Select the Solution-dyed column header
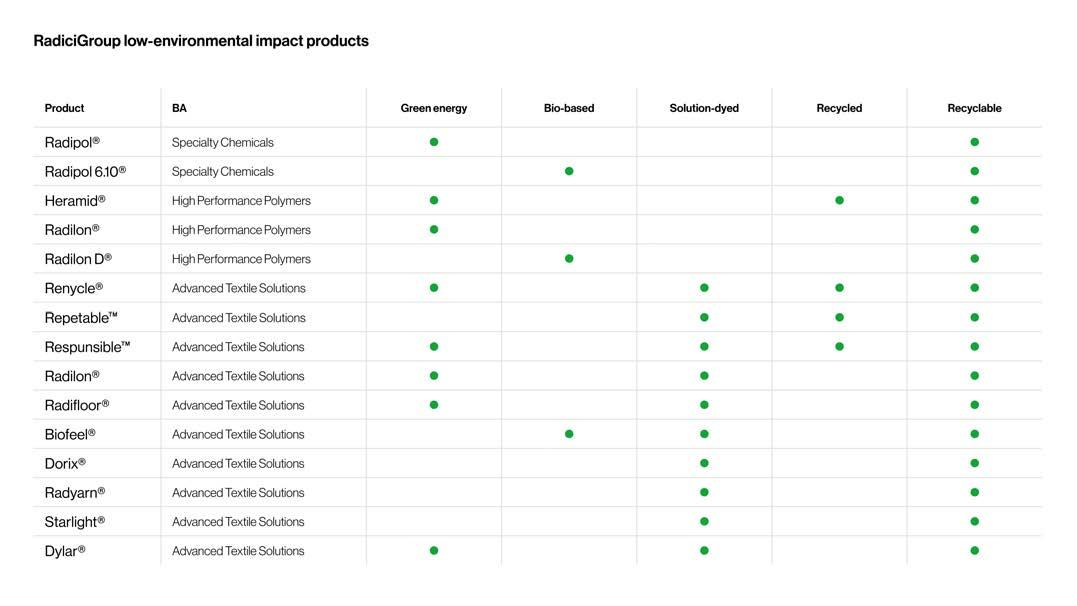Viewport: 1077px width, 606px height. pos(704,108)
